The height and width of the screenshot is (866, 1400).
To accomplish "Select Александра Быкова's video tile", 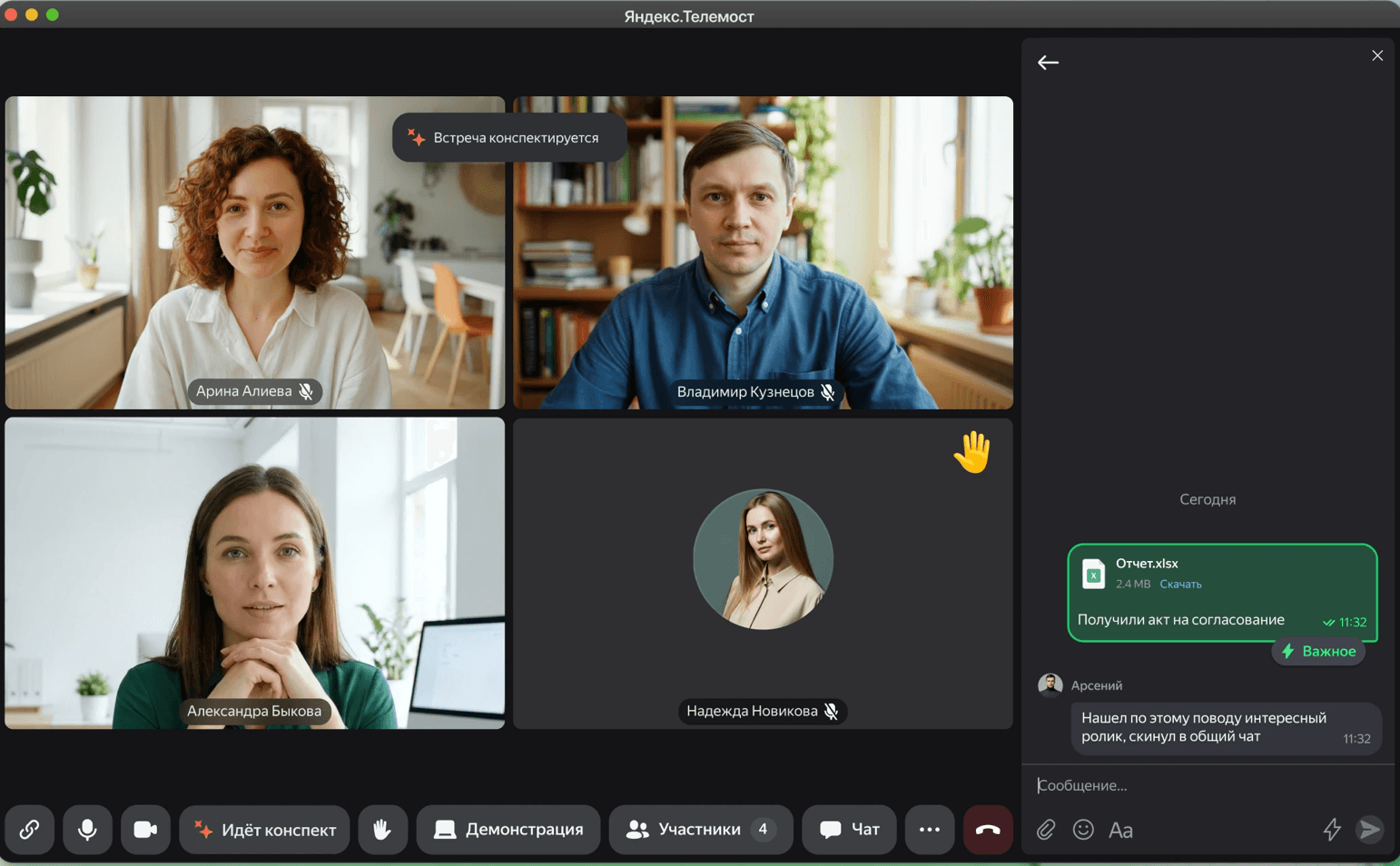I will tap(255, 573).
